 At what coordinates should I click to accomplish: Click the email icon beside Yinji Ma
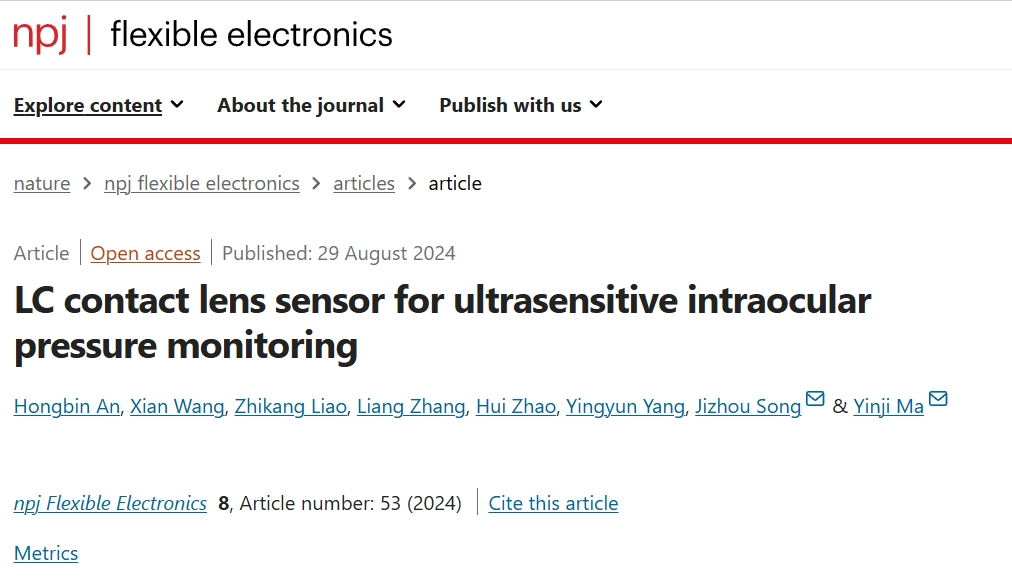(938, 400)
